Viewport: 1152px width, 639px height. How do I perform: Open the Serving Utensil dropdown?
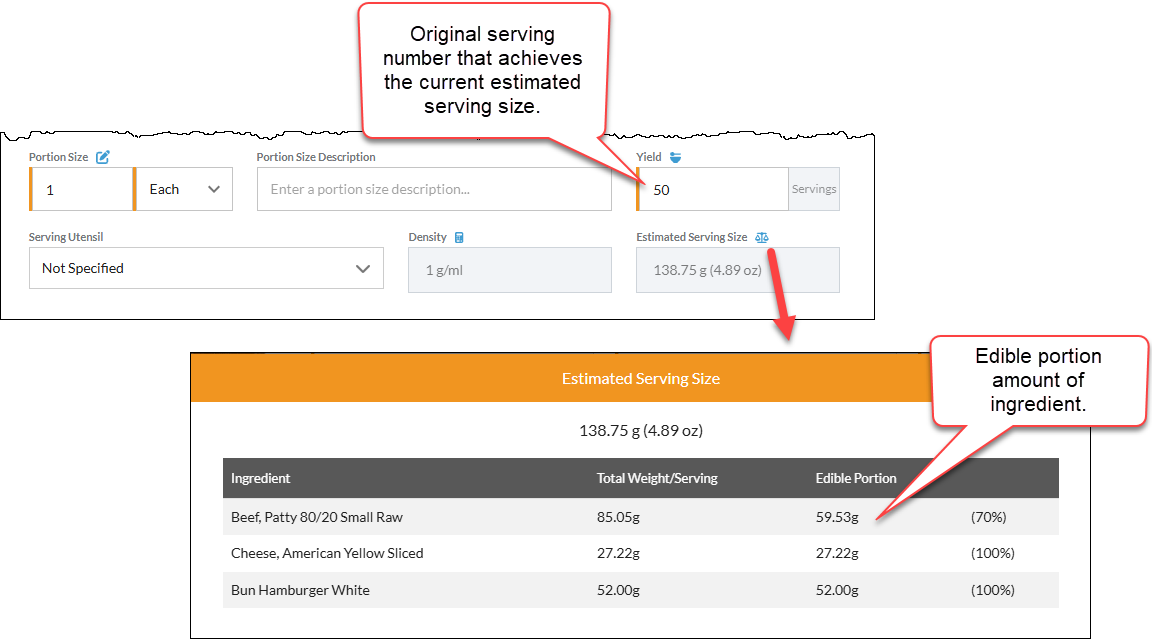206,268
